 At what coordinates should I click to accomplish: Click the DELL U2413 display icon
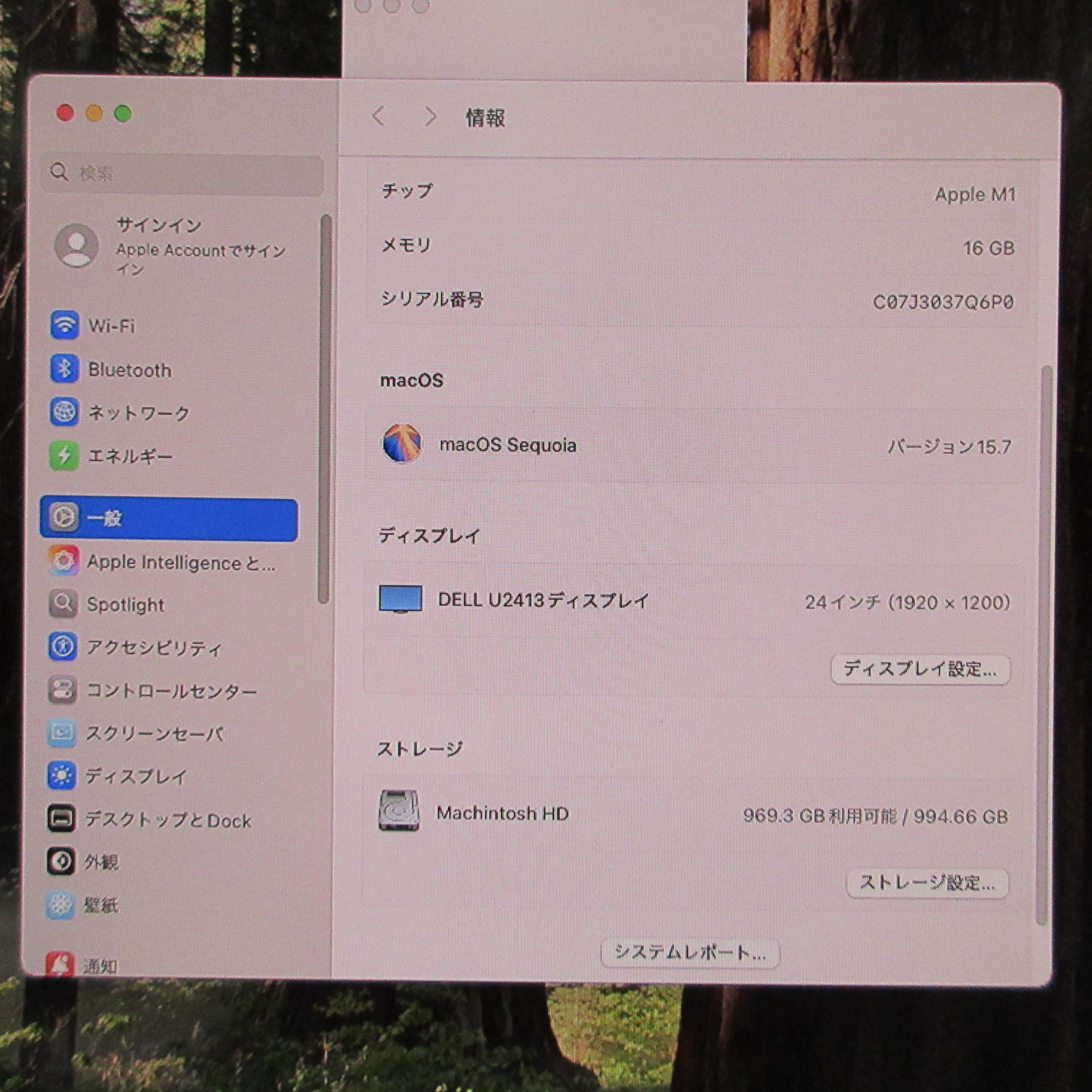point(400,599)
